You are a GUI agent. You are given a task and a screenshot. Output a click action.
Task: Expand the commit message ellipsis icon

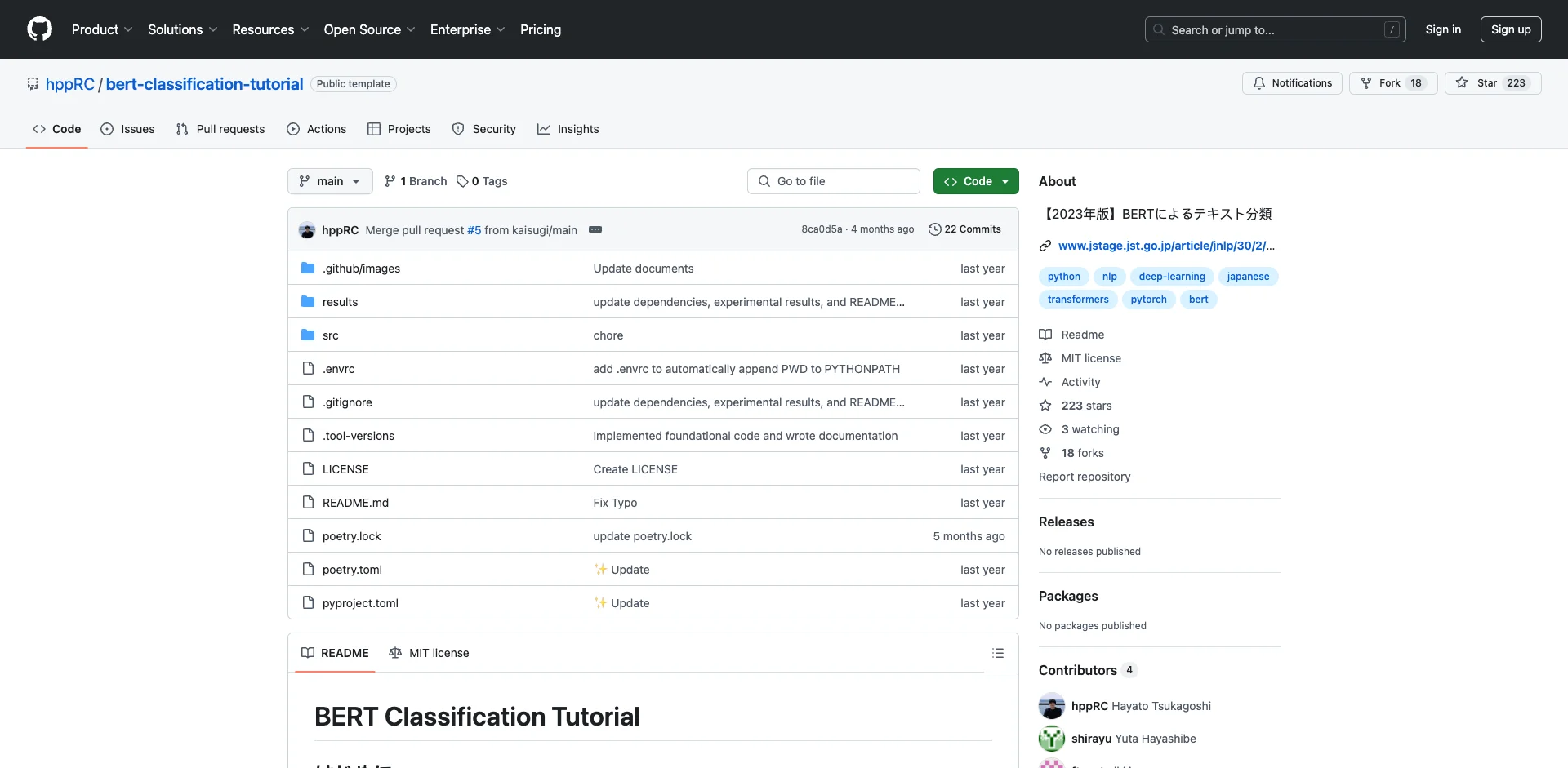595,229
